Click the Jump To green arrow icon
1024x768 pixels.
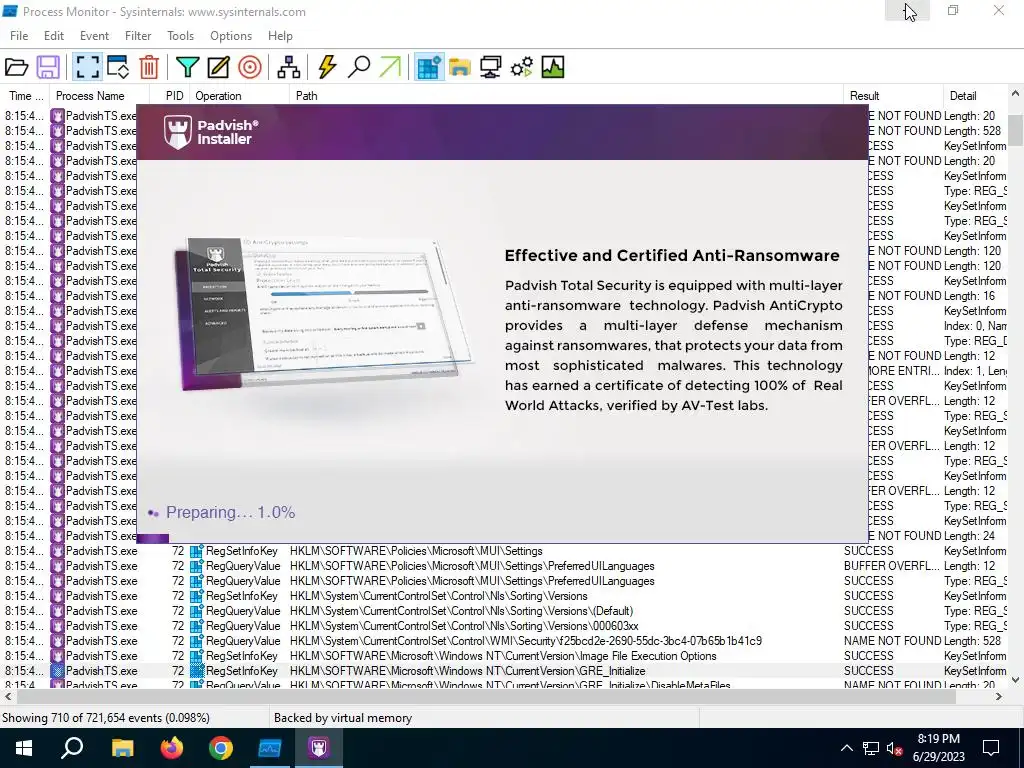coord(390,67)
